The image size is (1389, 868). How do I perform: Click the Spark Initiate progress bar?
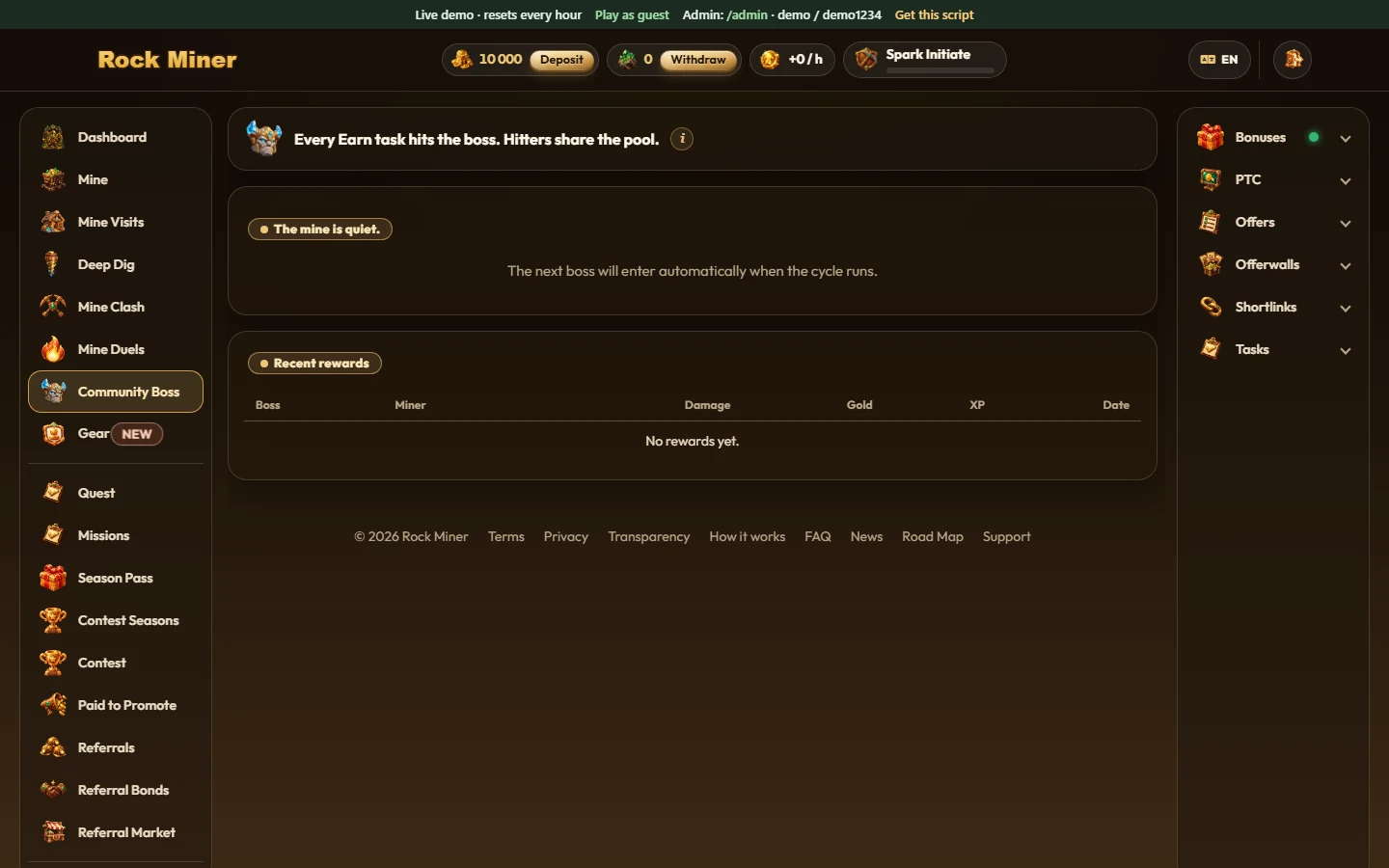pyautogui.click(x=940, y=70)
